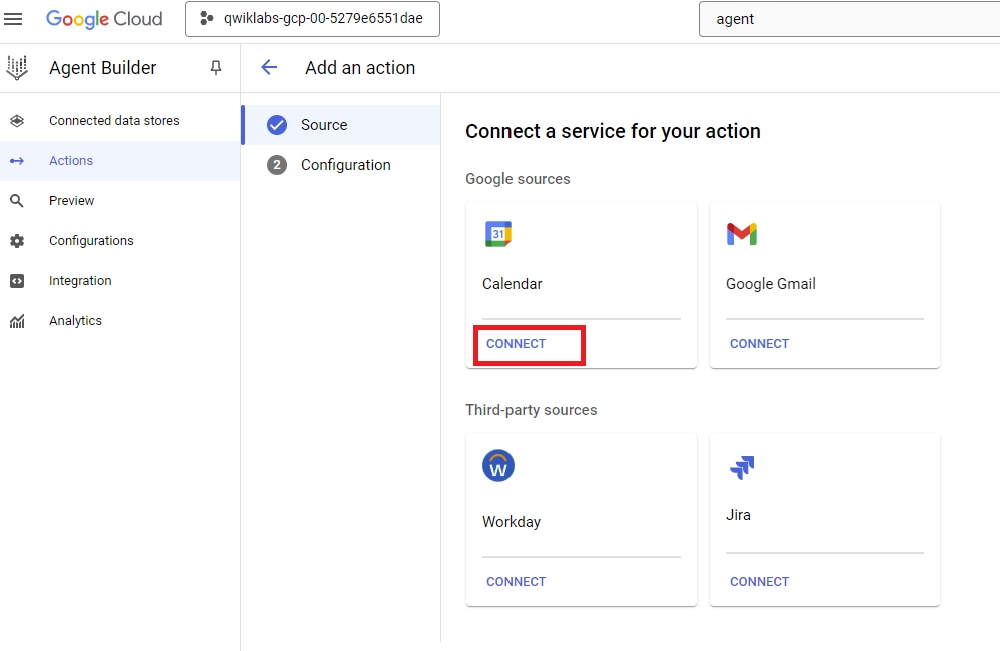
Task: Click the Jira icon
Action: pyautogui.click(x=742, y=465)
